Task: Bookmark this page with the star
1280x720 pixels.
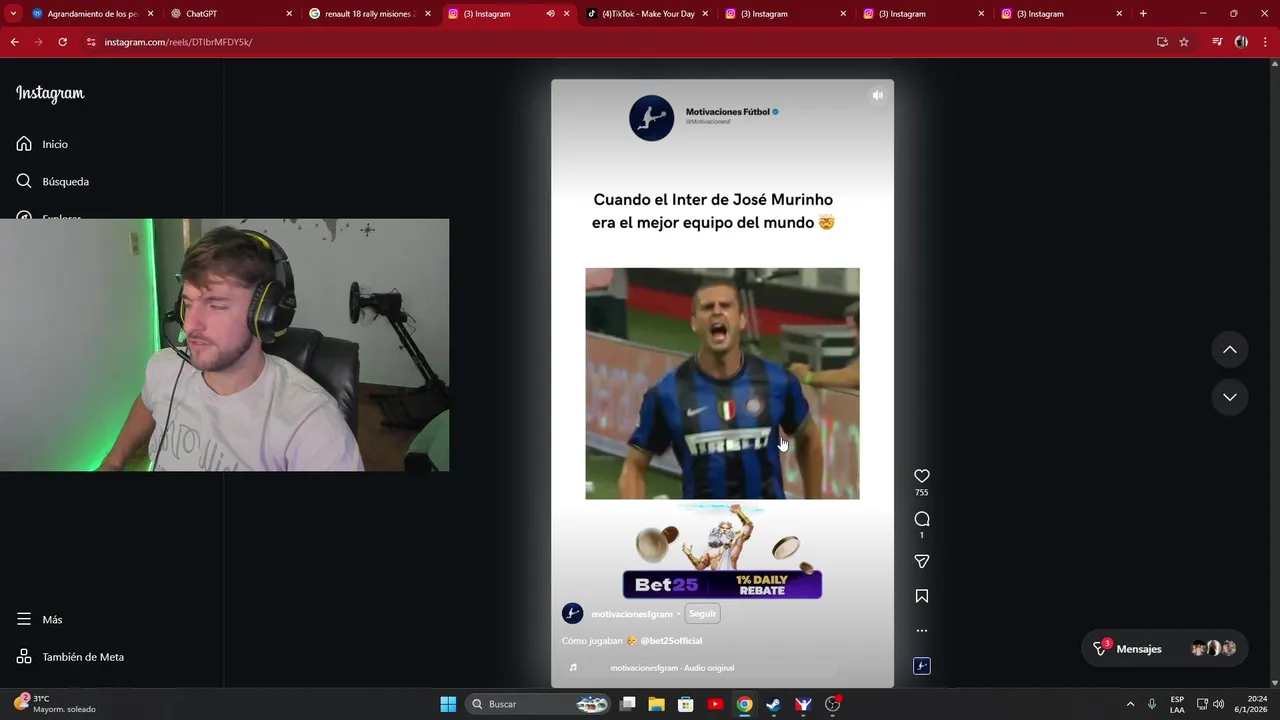Action: tap(1184, 42)
